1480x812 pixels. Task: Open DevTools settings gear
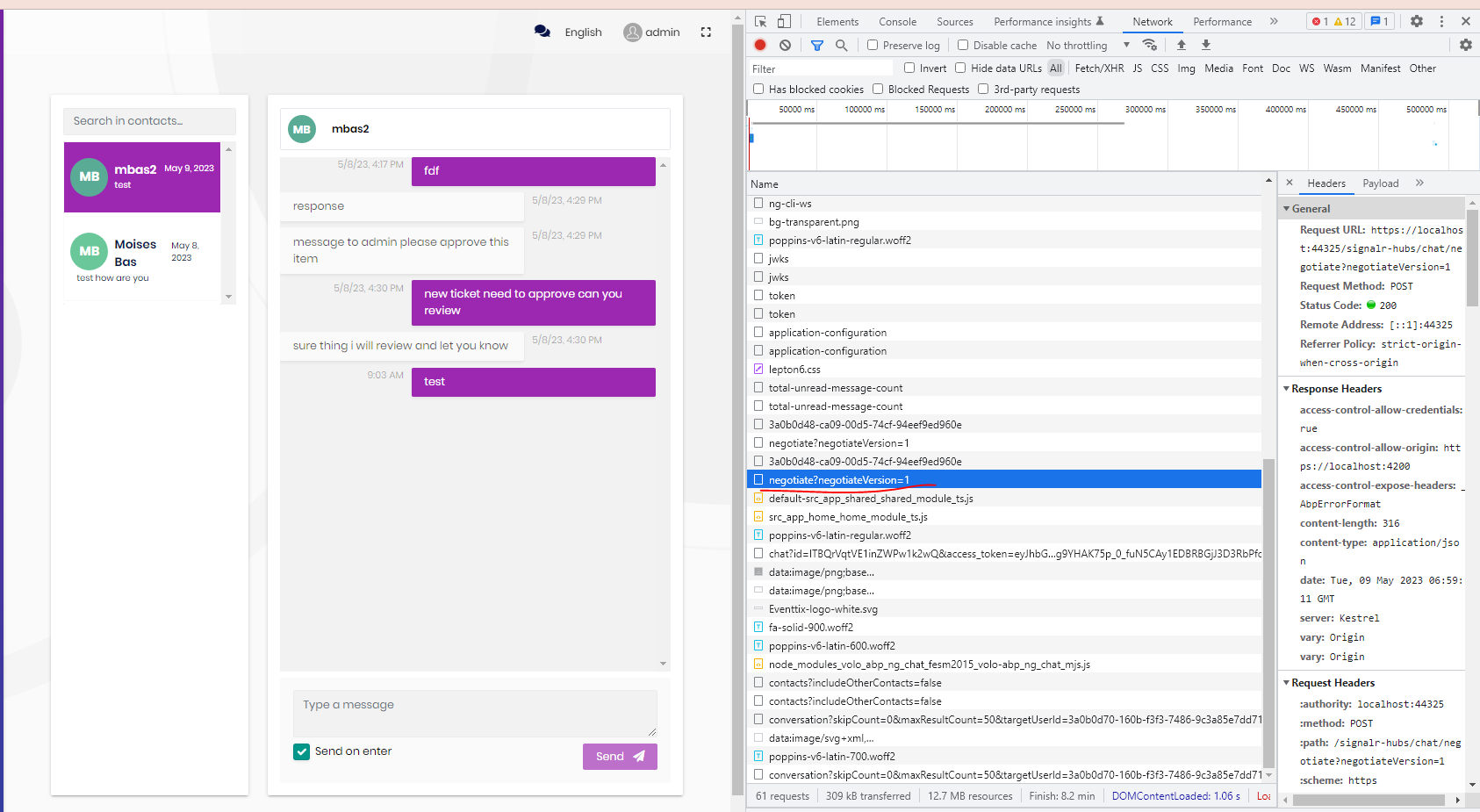click(x=1417, y=21)
